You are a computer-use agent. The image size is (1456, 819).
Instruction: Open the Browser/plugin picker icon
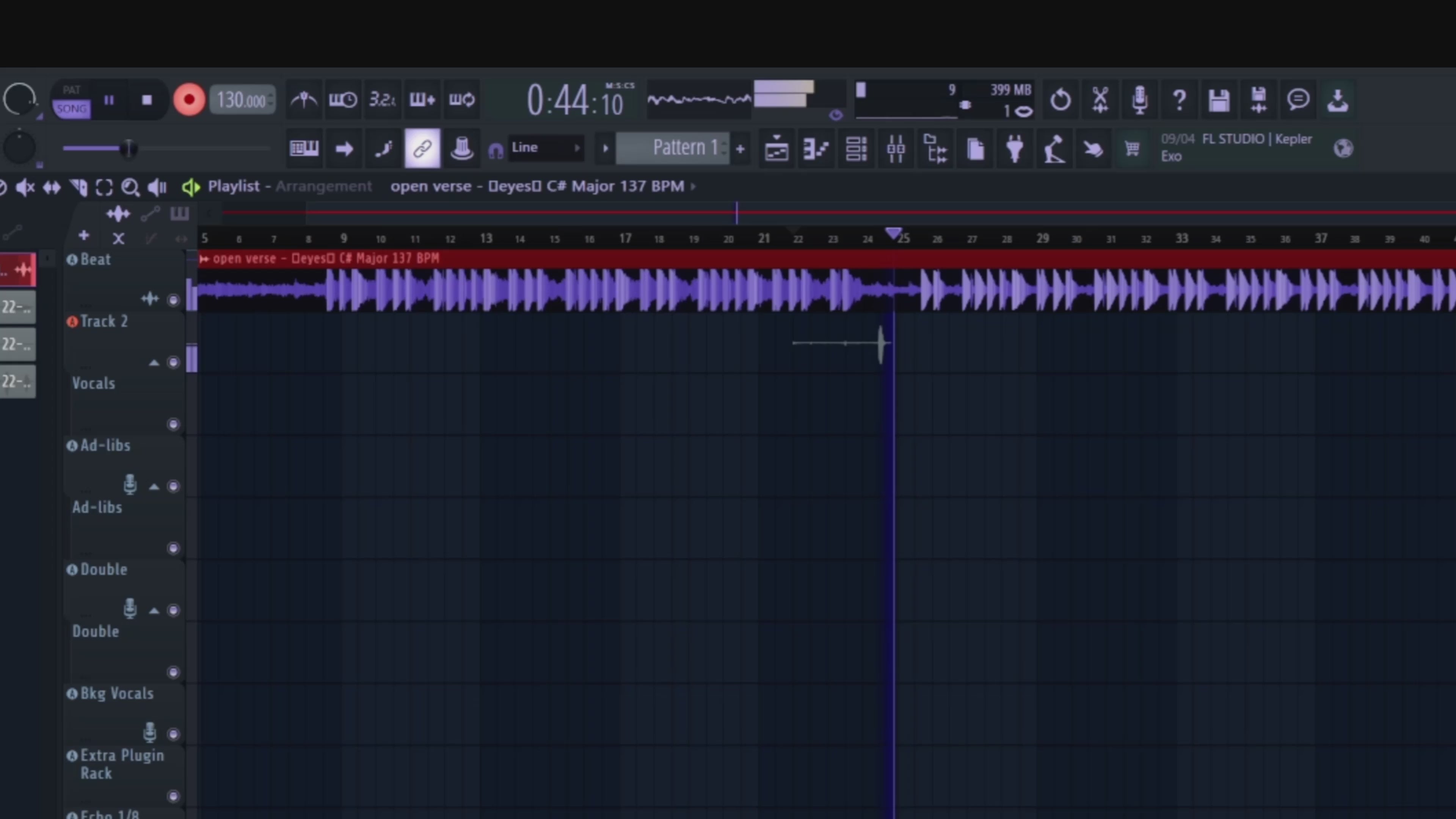(x=935, y=149)
